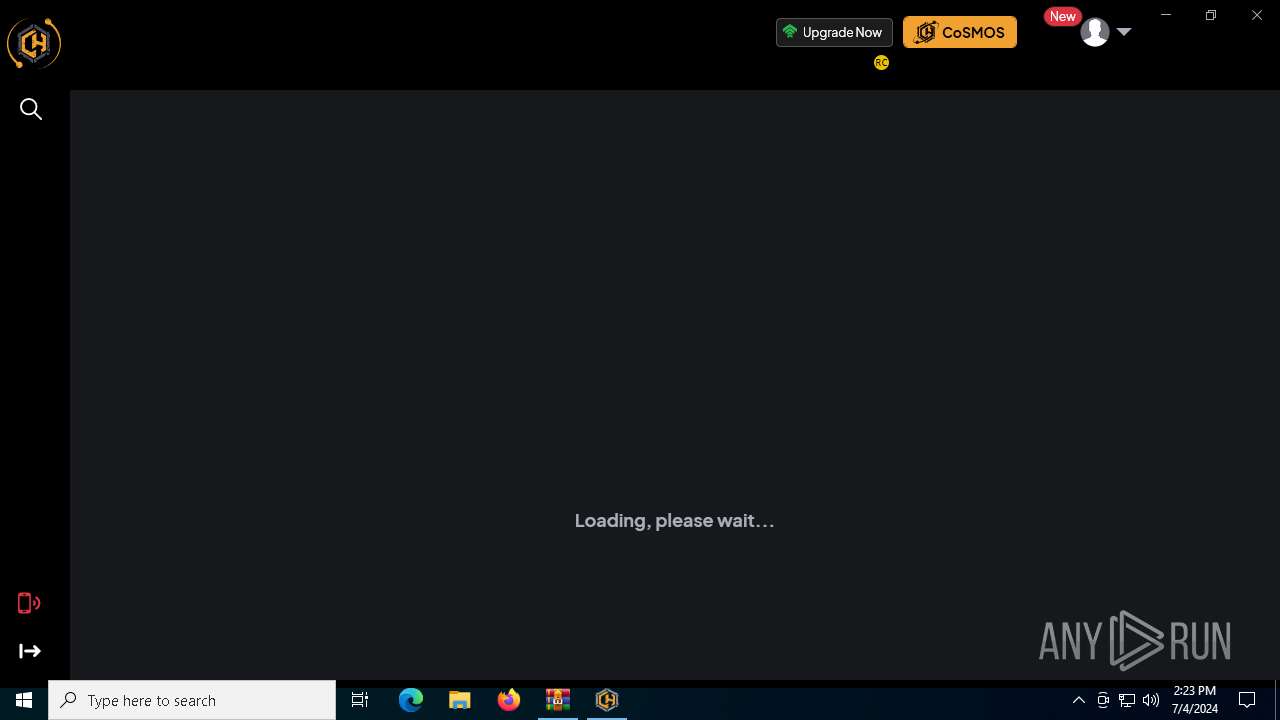Image resolution: width=1280 pixels, height=720 pixels.
Task: Click the Meet Now tray icon
Action: click(x=1103, y=700)
